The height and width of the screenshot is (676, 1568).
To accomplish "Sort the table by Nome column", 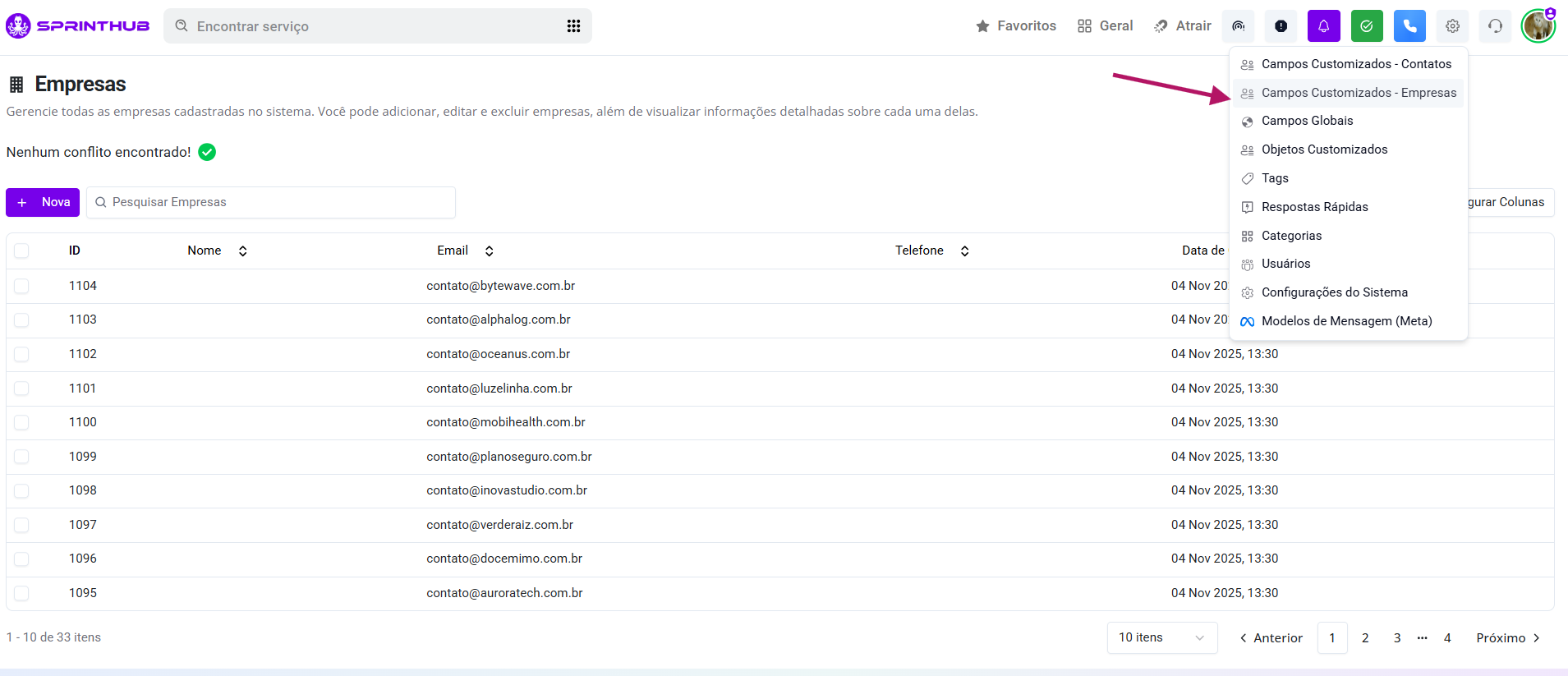I will tap(242, 251).
